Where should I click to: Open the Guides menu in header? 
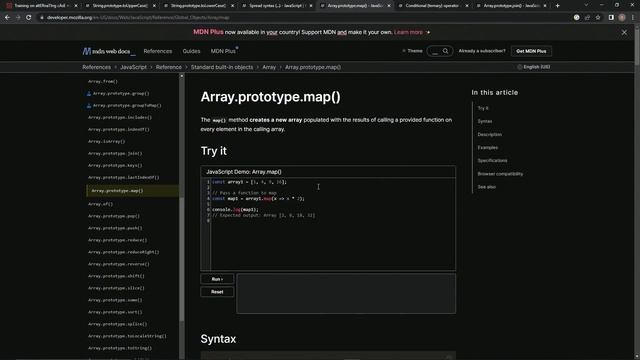pyautogui.click(x=191, y=51)
